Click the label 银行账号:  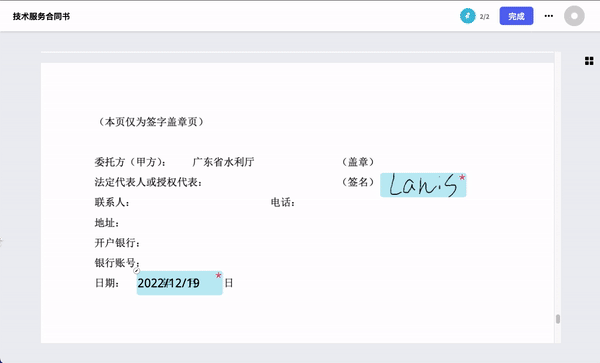pos(117,263)
